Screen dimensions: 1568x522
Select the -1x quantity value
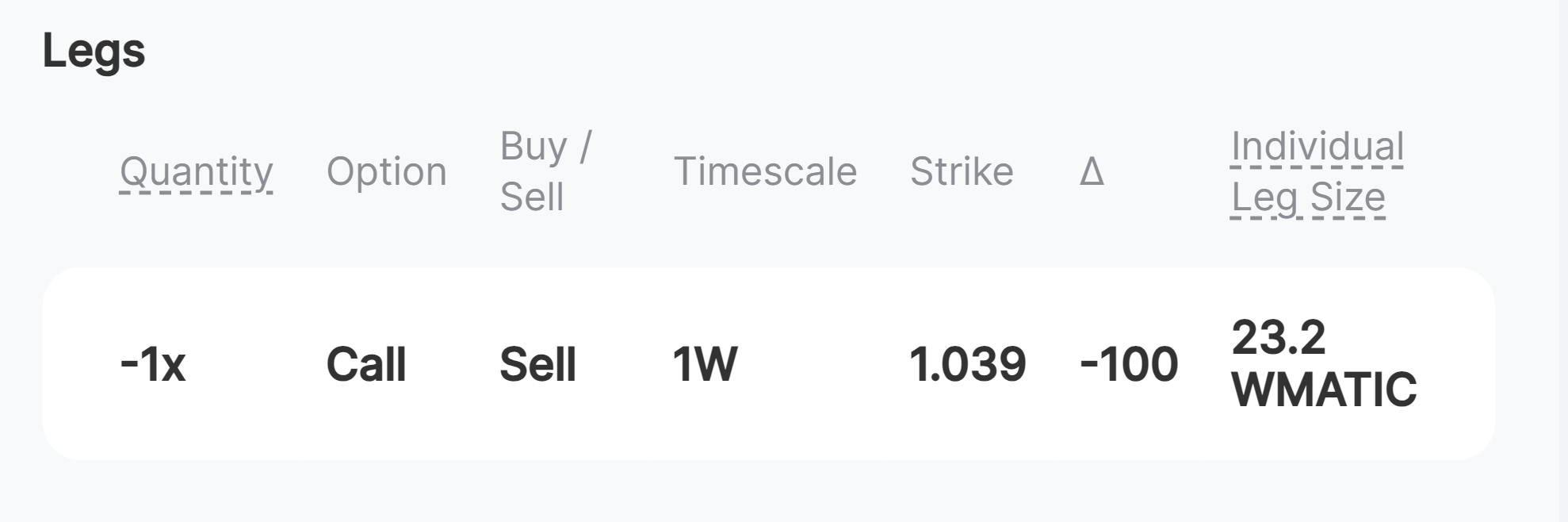click(x=152, y=364)
